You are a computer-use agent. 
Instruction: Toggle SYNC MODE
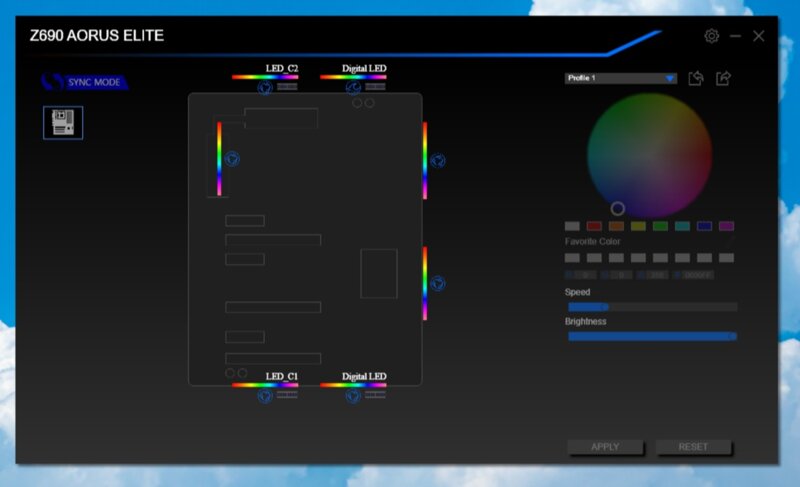[85, 82]
